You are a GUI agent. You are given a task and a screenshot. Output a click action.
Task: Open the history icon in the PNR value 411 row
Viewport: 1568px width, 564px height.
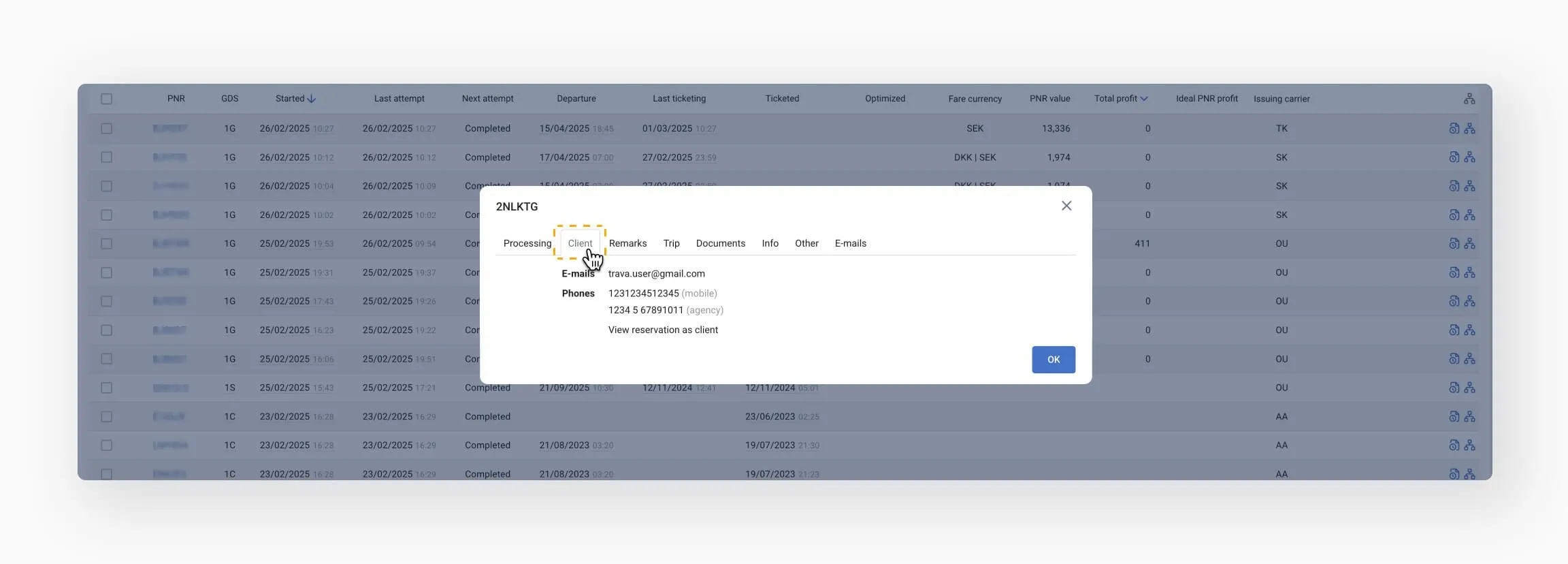pos(1454,243)
